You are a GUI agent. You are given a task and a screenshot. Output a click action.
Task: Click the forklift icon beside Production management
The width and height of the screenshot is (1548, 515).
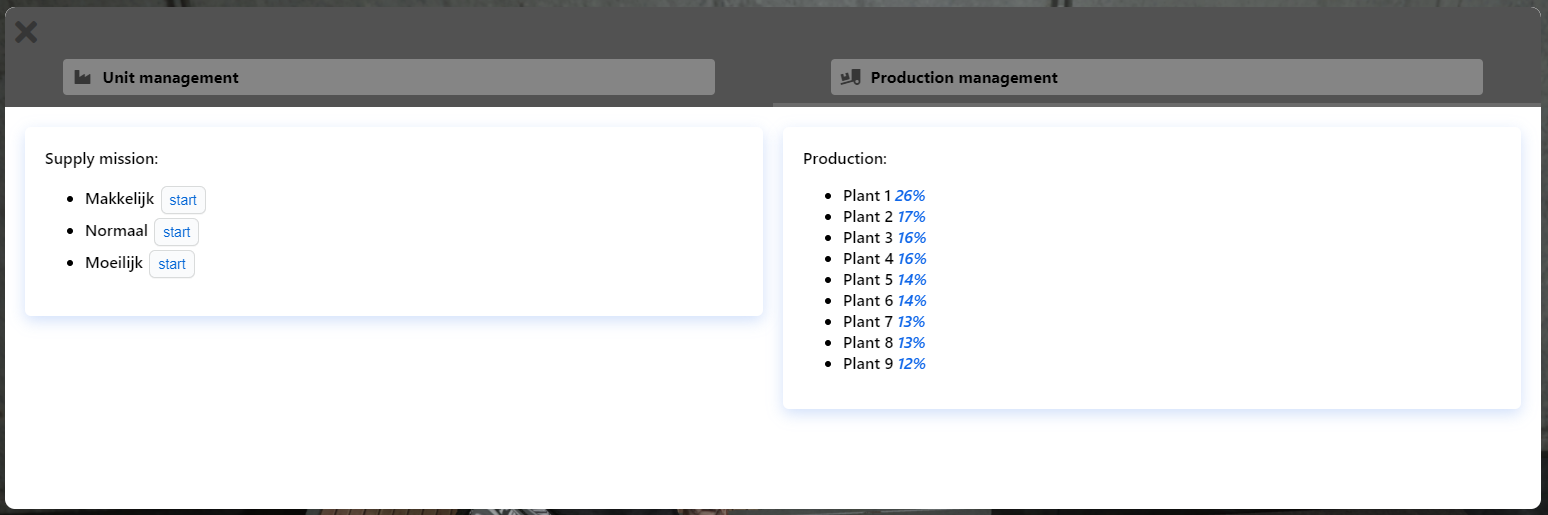tap(851, 77)
